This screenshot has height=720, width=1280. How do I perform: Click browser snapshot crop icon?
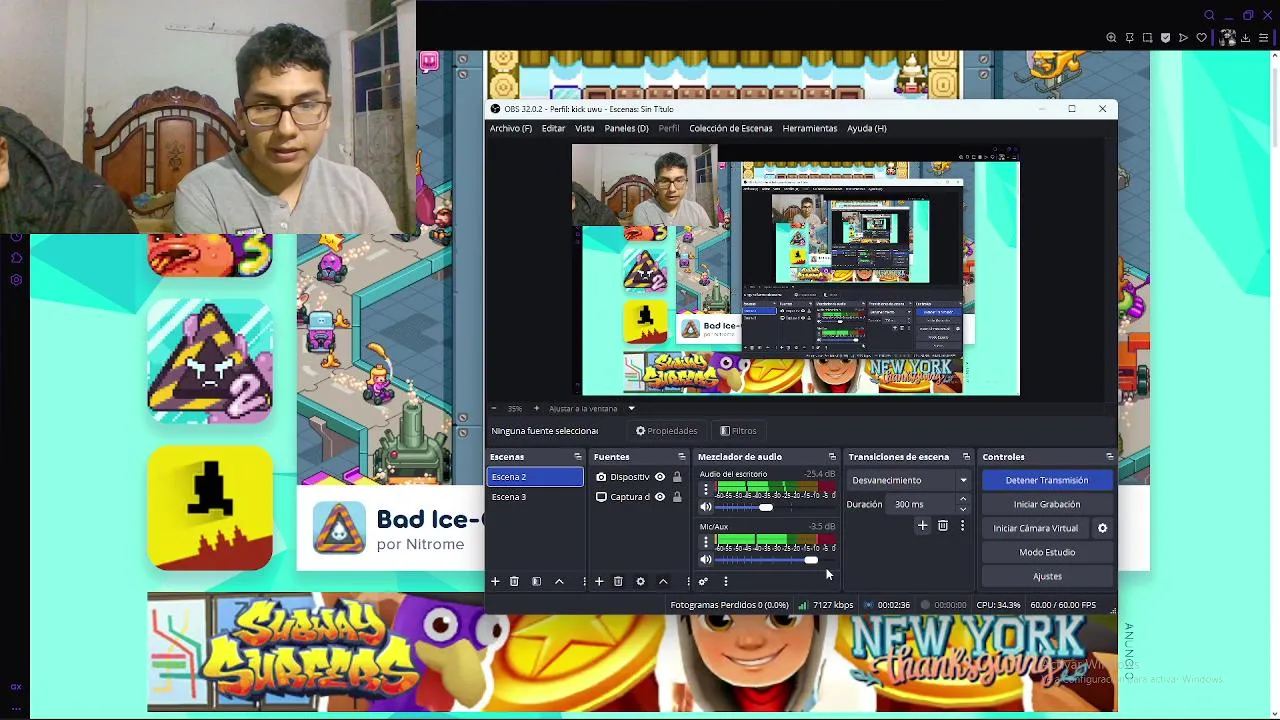pos(1147,38)
